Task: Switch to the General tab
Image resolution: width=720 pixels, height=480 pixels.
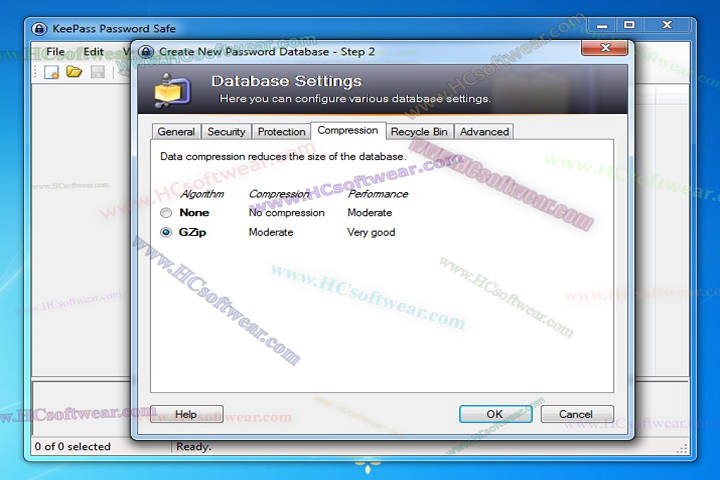Action: pos(176,132)
